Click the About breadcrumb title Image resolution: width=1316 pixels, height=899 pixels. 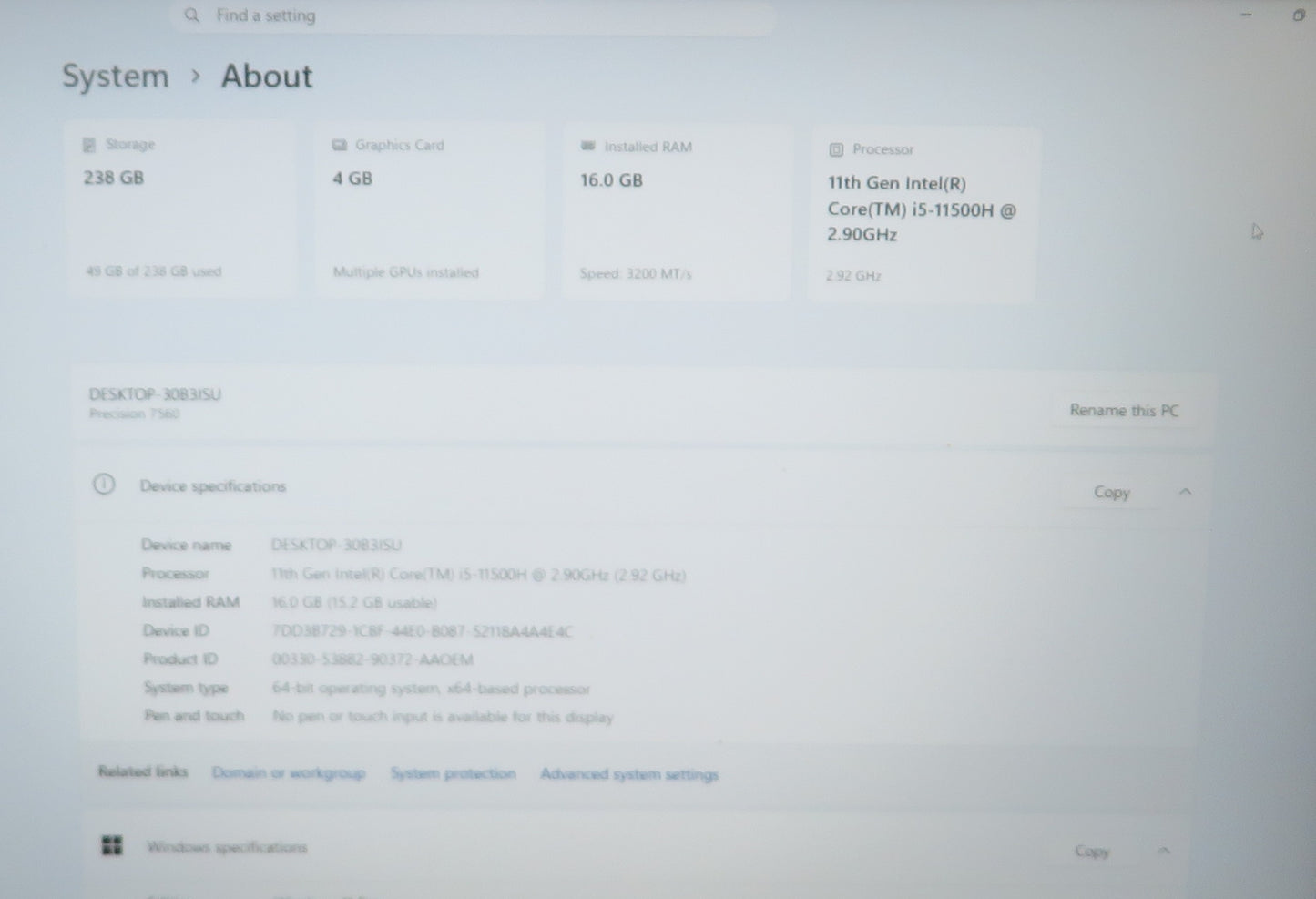pyautogui.click(x=267, y=77)
